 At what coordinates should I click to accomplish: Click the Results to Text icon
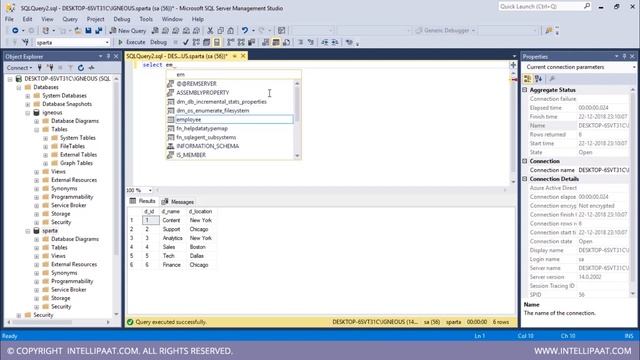coord(266,42)
